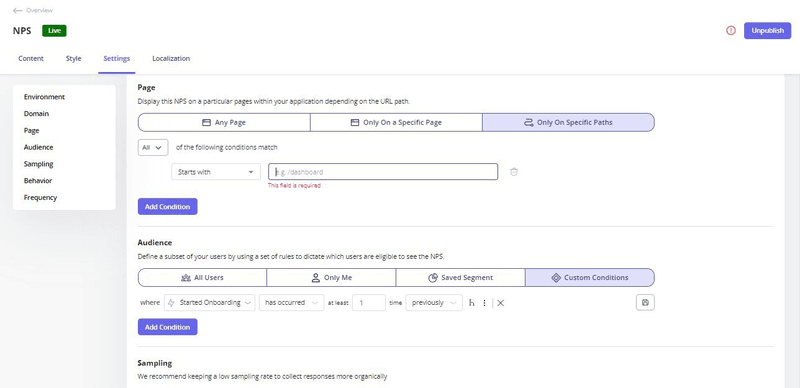Click the Unpublish button
Image resolution: width=800 pixels, height=388 pixels.
767,31
